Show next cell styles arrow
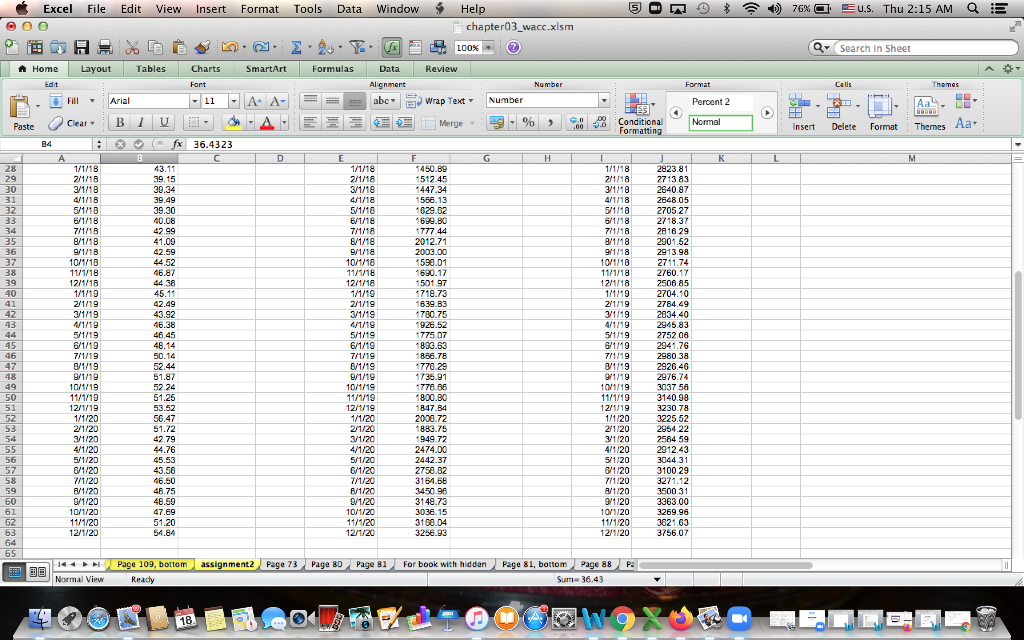The width and height of the screenshot is (1024, 640). [x=767, y=112]
